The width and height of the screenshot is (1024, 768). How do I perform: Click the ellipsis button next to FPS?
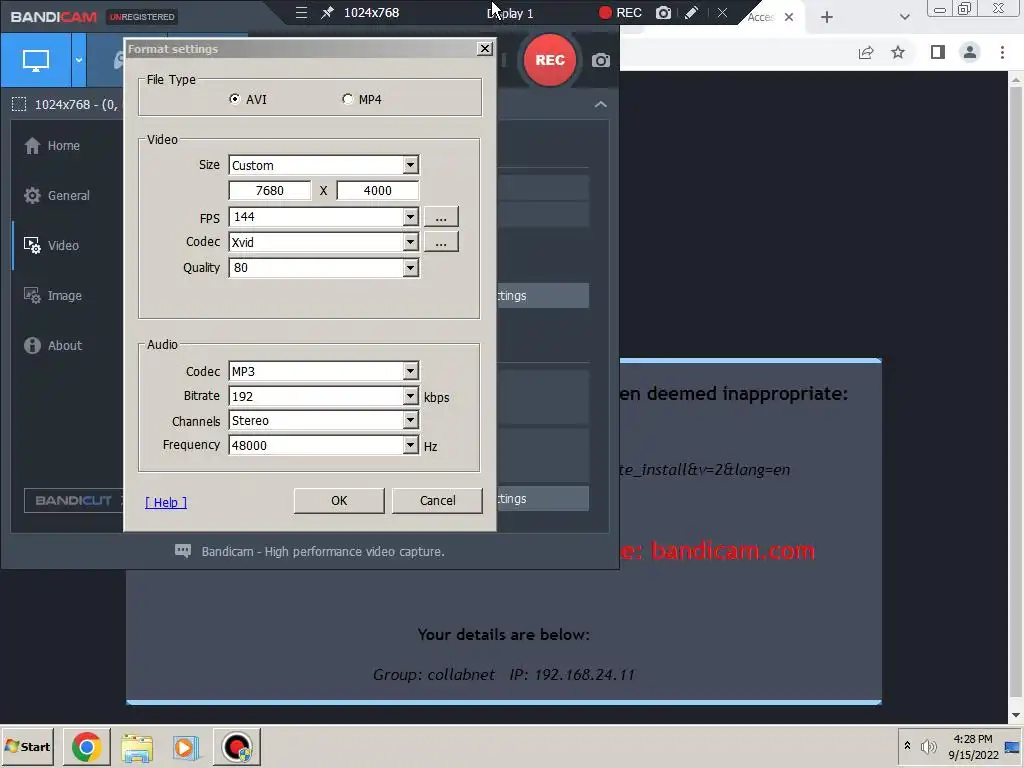[x=441, y=217]
